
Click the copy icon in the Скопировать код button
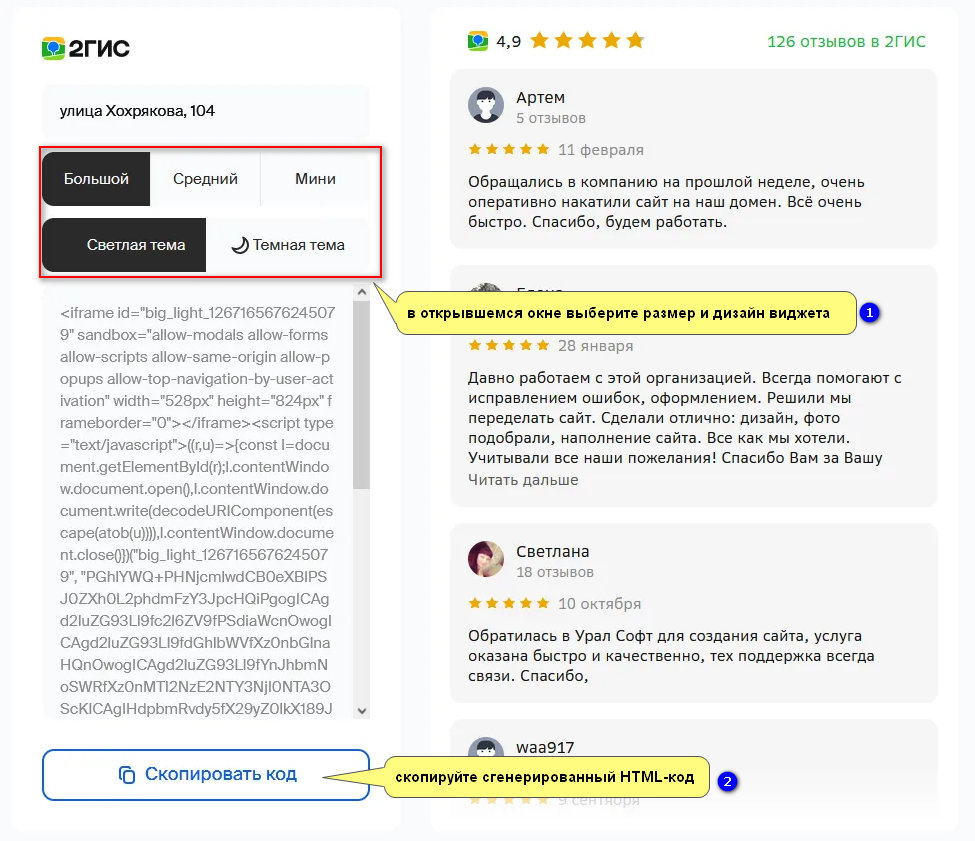[x=127, y=774]
